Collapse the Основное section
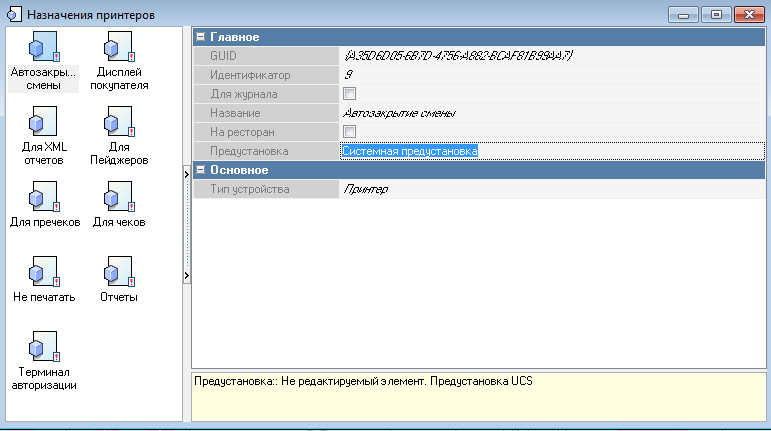The width and height of the screenshot is (771, 431). coord(201,170)
